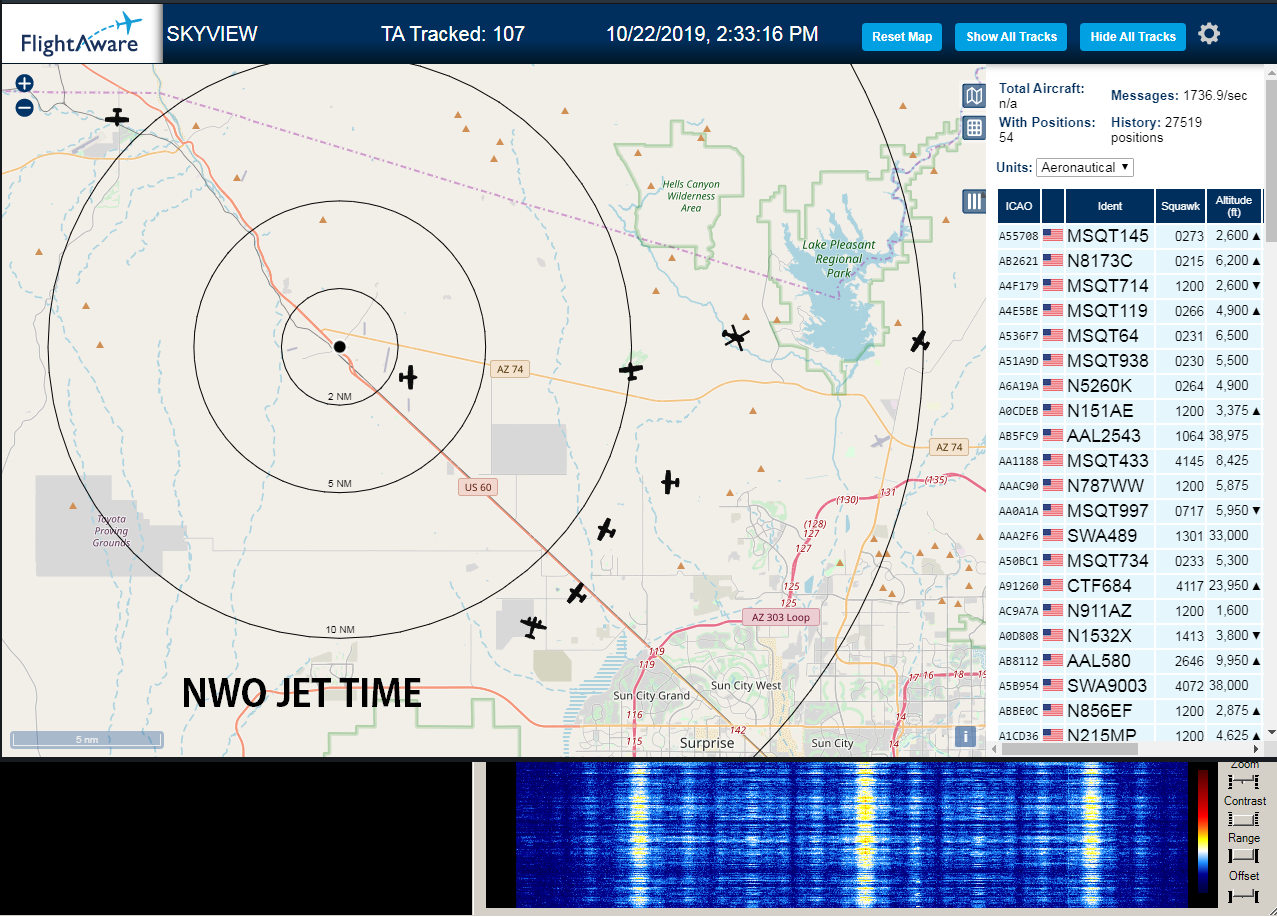1277x917 pixels.
Task: Select the aircraft sitting on the 10 NM ring's east edge
Action: (630, 370)
